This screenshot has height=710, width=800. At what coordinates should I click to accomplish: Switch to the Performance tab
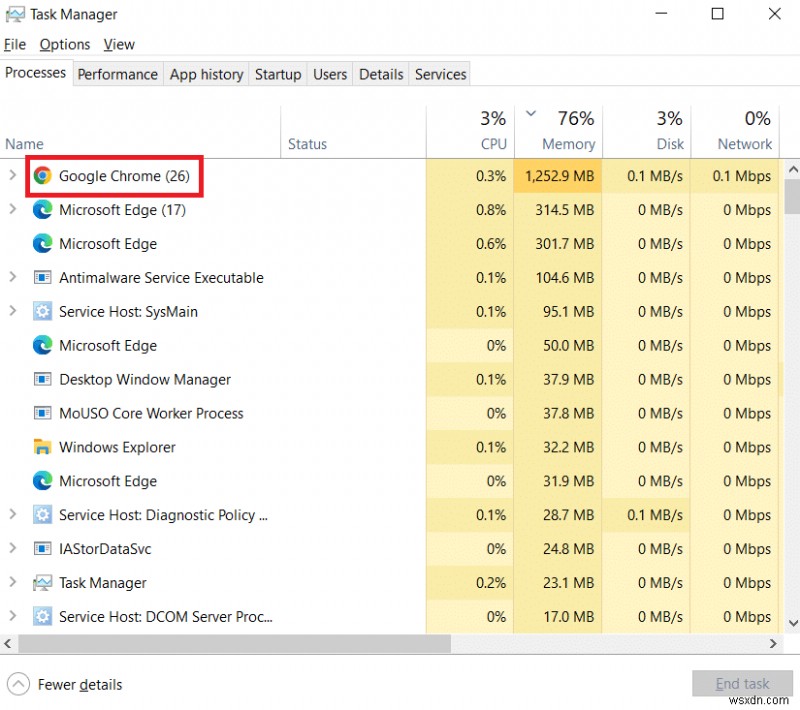pyautogui.click(x=117, y=74)
